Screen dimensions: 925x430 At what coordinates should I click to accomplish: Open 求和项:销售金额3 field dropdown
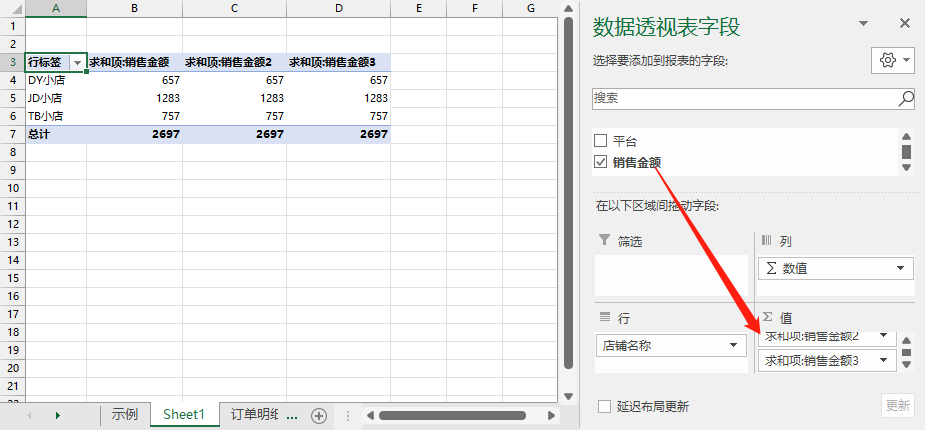tap(884, 360)
